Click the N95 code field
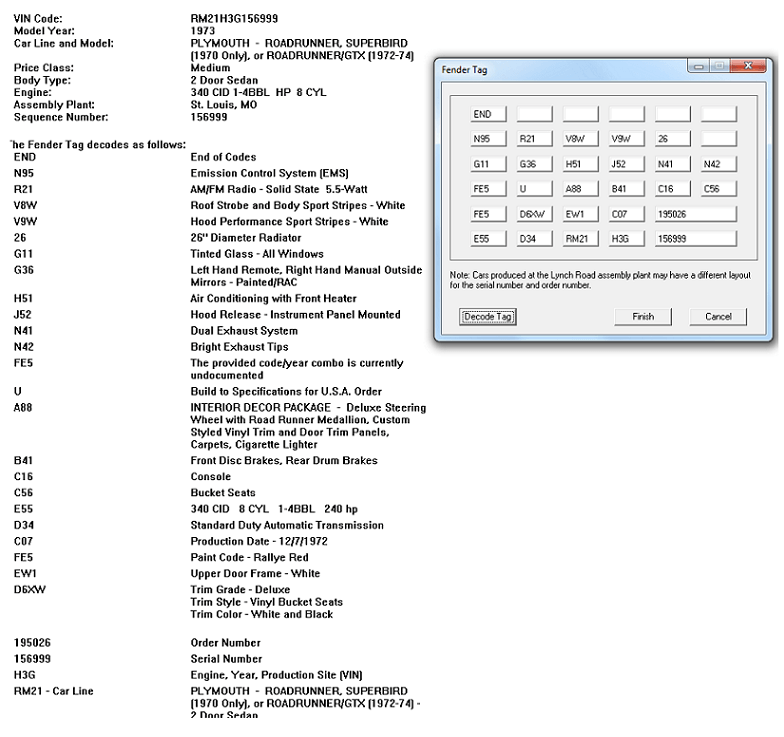Screen dimensions: 784x737 489,139
